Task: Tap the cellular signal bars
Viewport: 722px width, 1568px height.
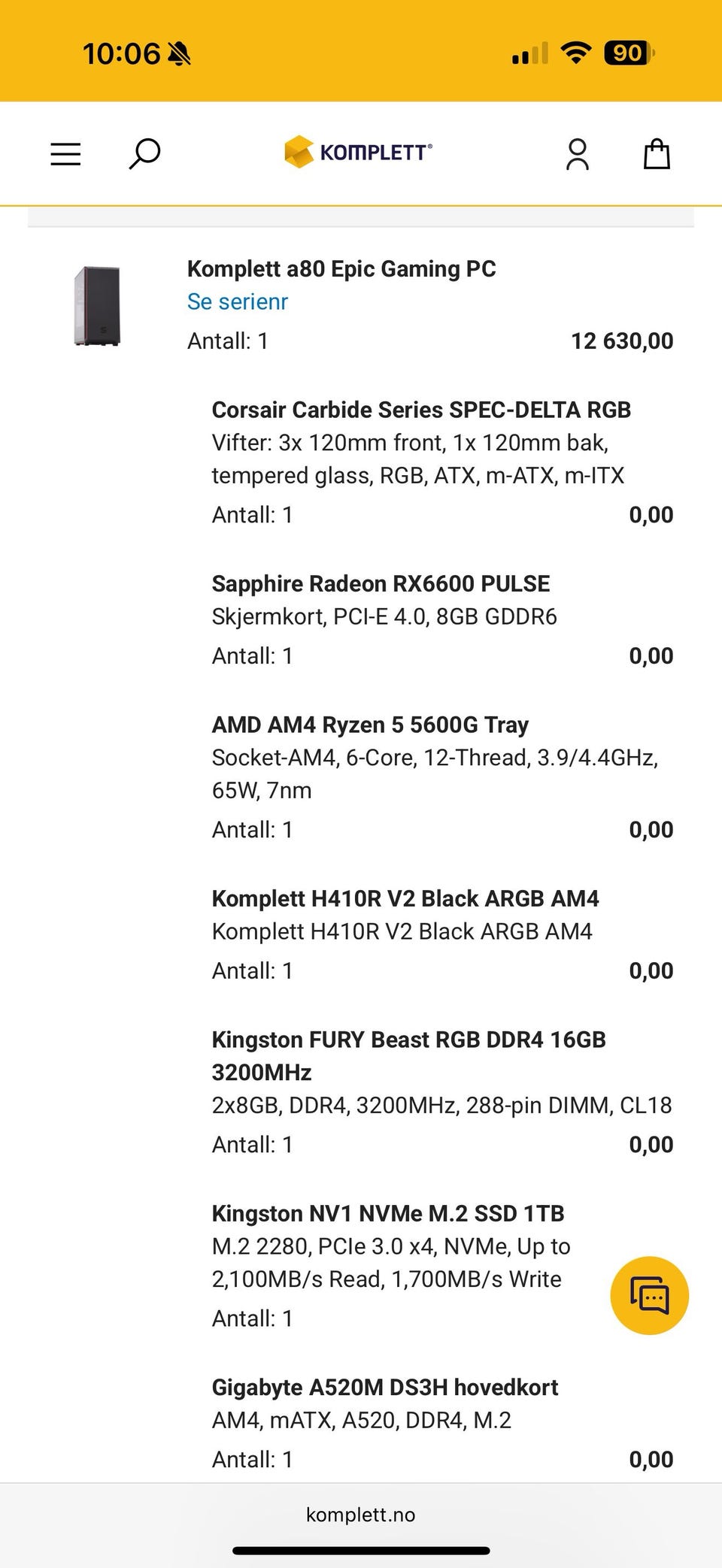Action: click(x=529, y=54)
